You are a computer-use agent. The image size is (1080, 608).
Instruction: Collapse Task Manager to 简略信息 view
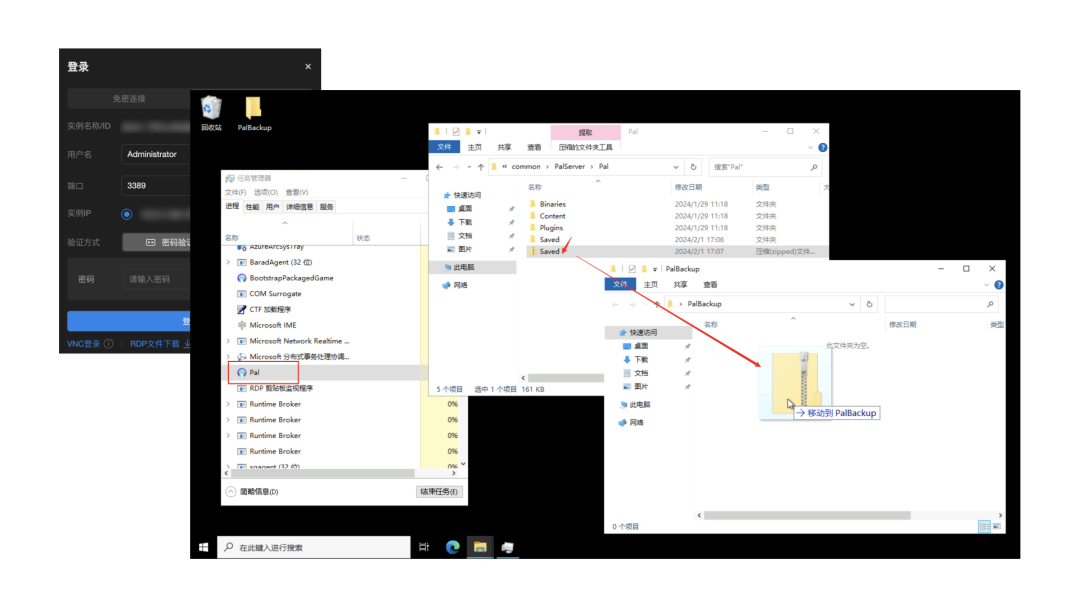[x=252, y=492]
